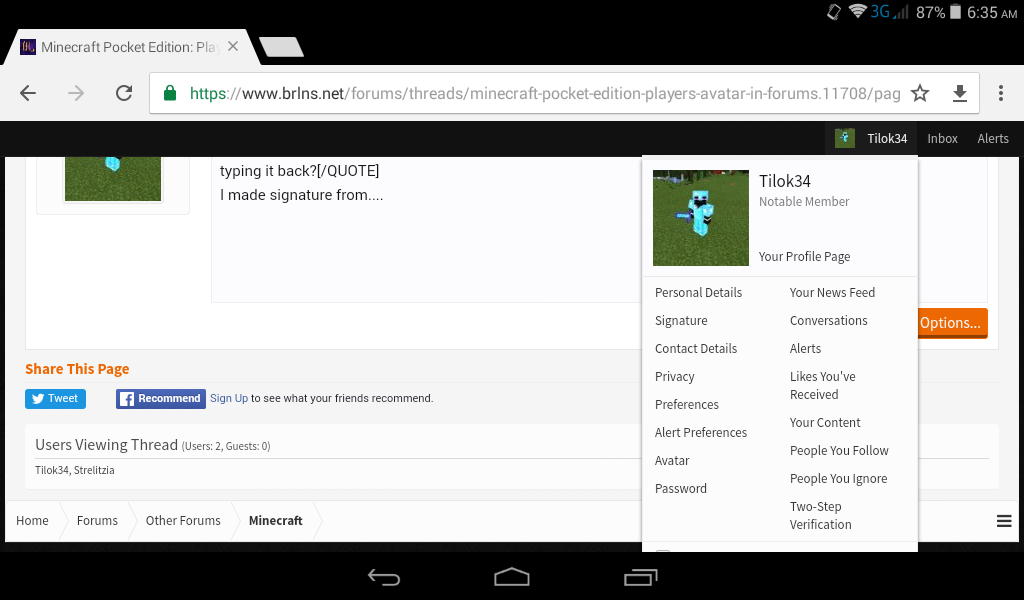Tap Android recent apps button

(x=640, y=577)
